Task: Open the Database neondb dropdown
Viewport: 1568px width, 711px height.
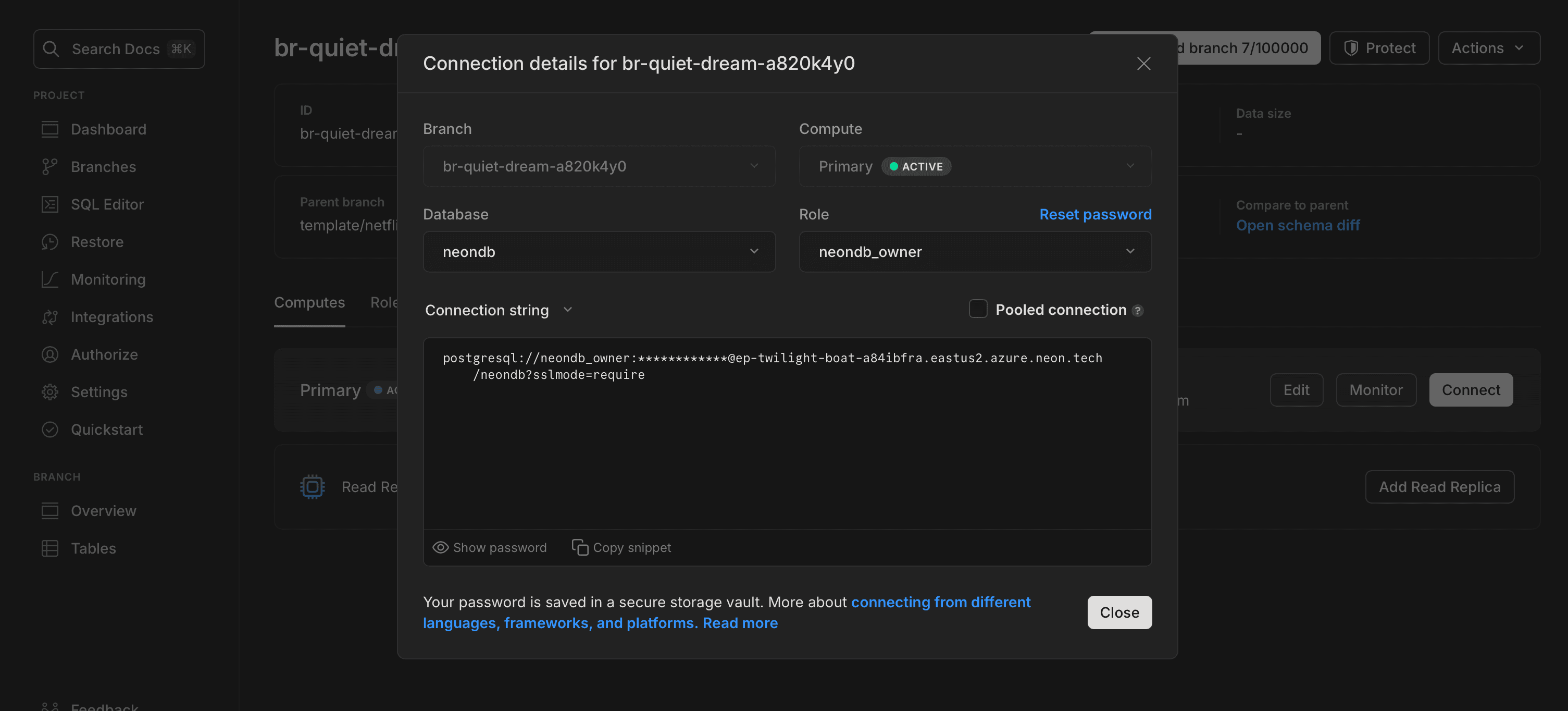Action: click(x=599, y=252)
